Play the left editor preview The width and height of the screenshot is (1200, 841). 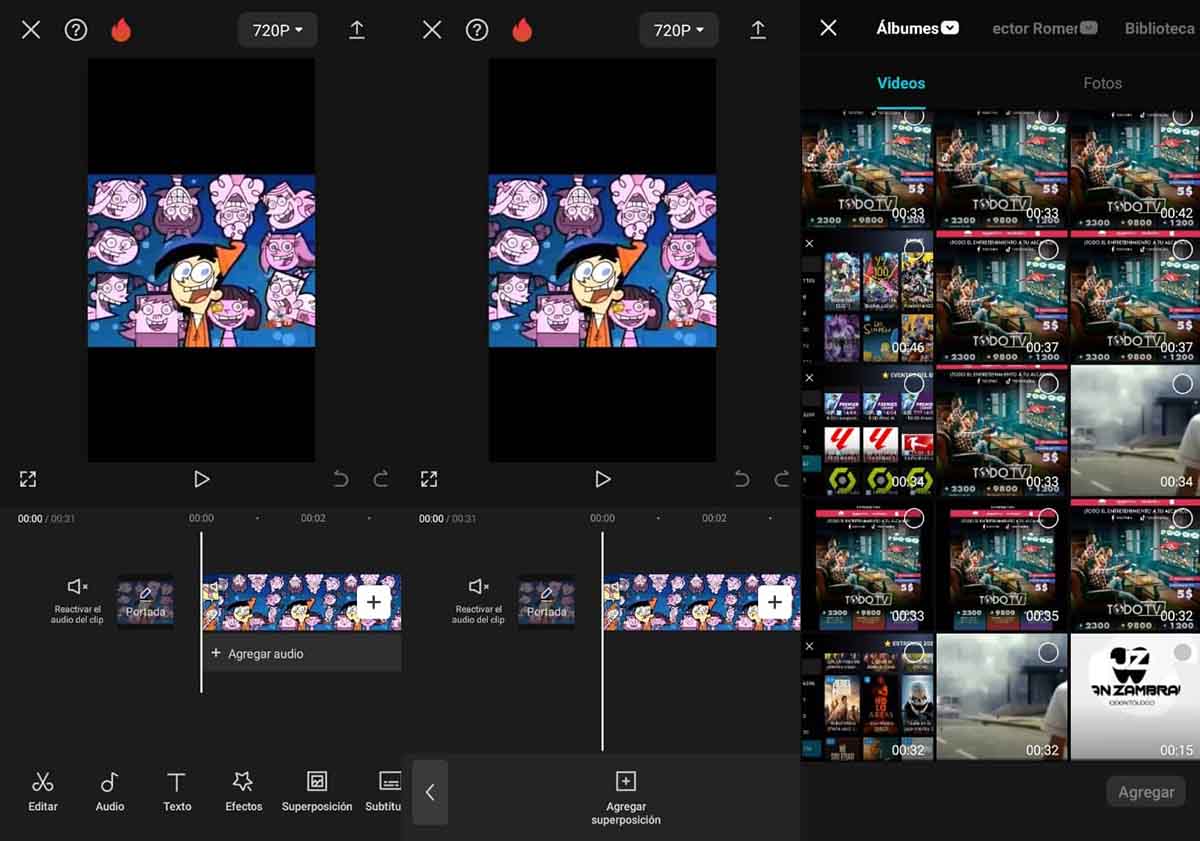[x=201, y=479]
